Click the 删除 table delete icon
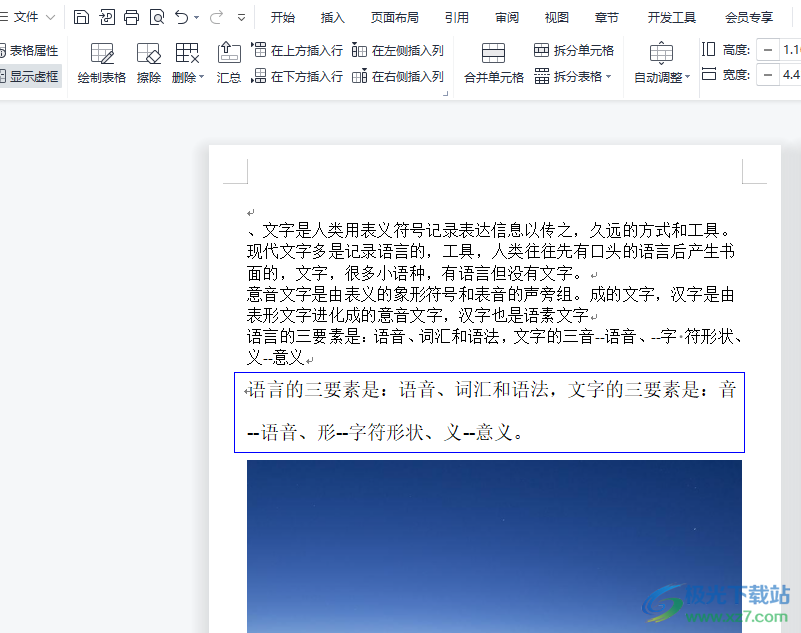Image resolution: width=801 pixels, height=633 pixels. pos(187,53)
